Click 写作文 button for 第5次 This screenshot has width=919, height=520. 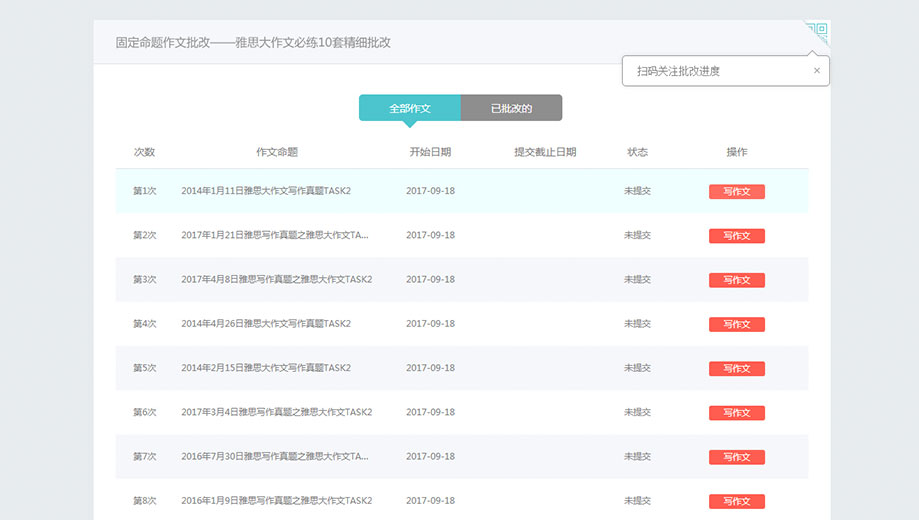[x=736, y=368]
